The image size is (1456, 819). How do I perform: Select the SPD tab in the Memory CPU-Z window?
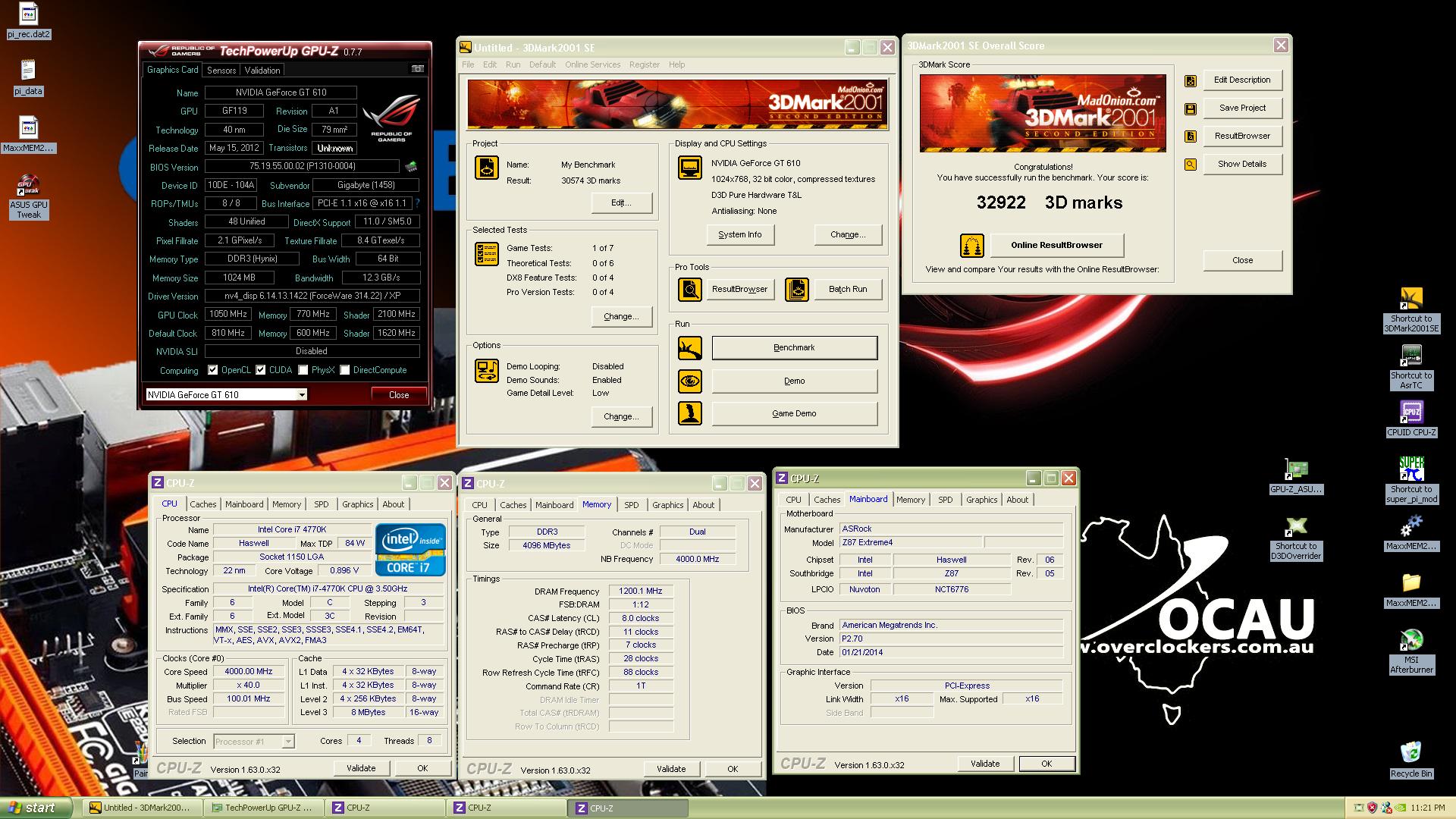click(x=631, y=505)
